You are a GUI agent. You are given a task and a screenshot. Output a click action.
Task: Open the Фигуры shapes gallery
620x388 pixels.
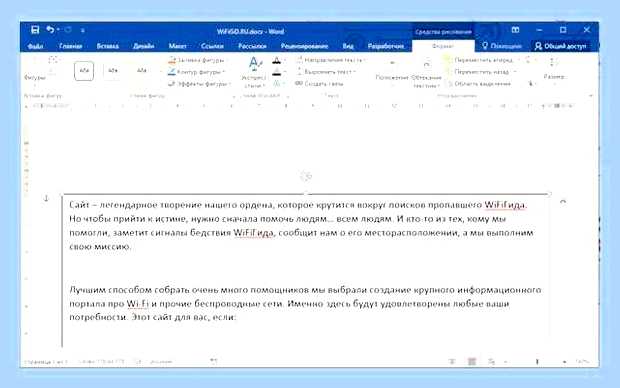35,73
